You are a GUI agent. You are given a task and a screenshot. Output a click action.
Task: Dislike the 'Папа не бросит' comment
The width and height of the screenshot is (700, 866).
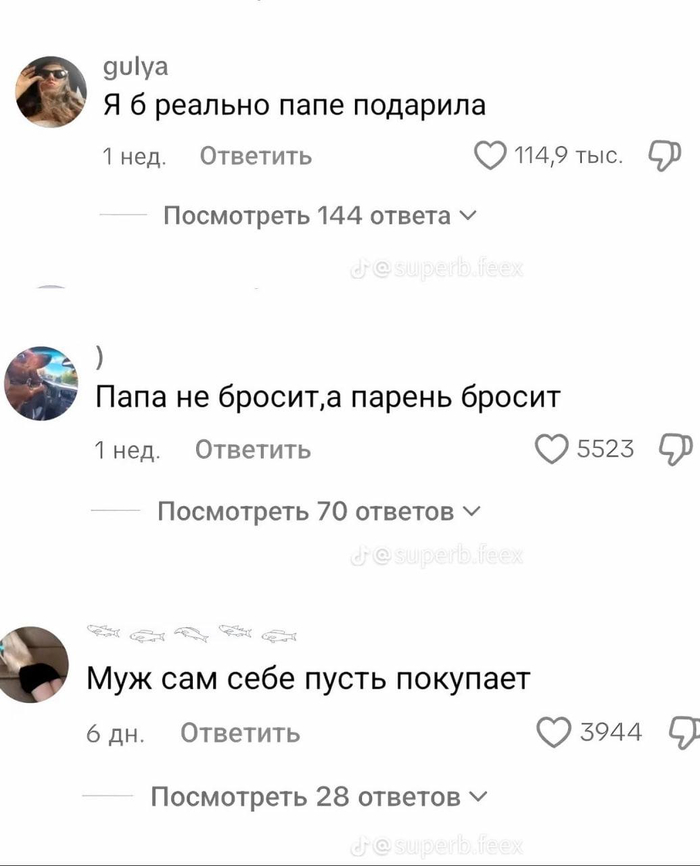[x=675, y=449]
